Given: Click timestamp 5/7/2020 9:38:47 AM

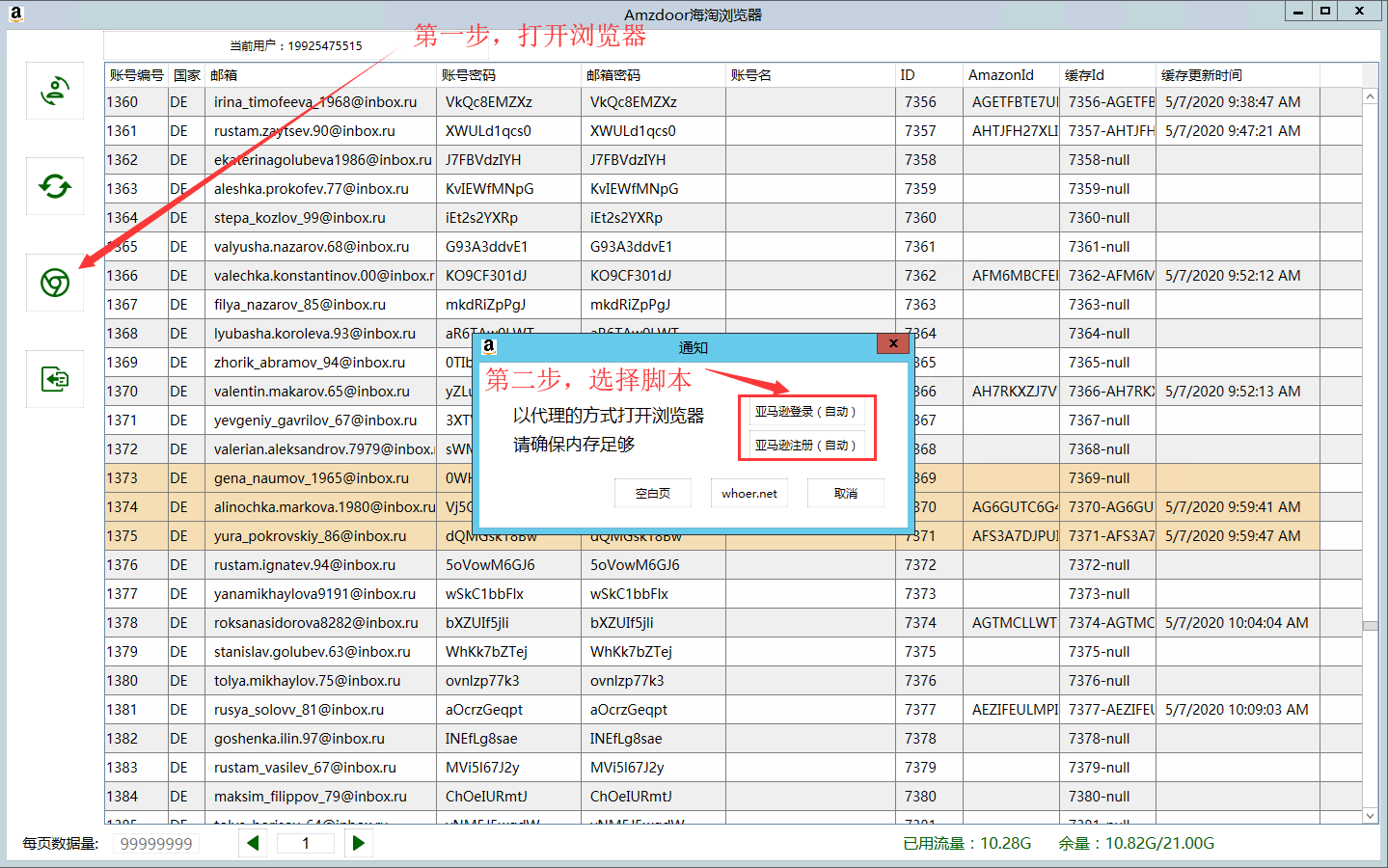Looking at the screenshot, I should click(1233, 102).
